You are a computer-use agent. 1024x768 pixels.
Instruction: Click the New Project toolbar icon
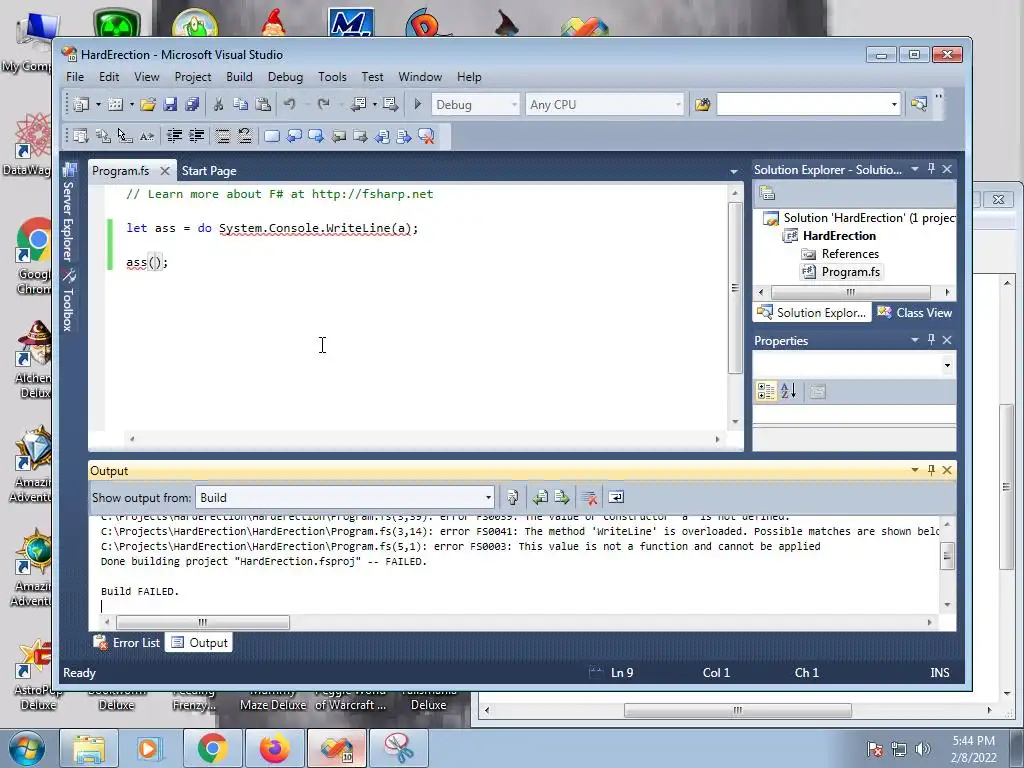[81, 104]
